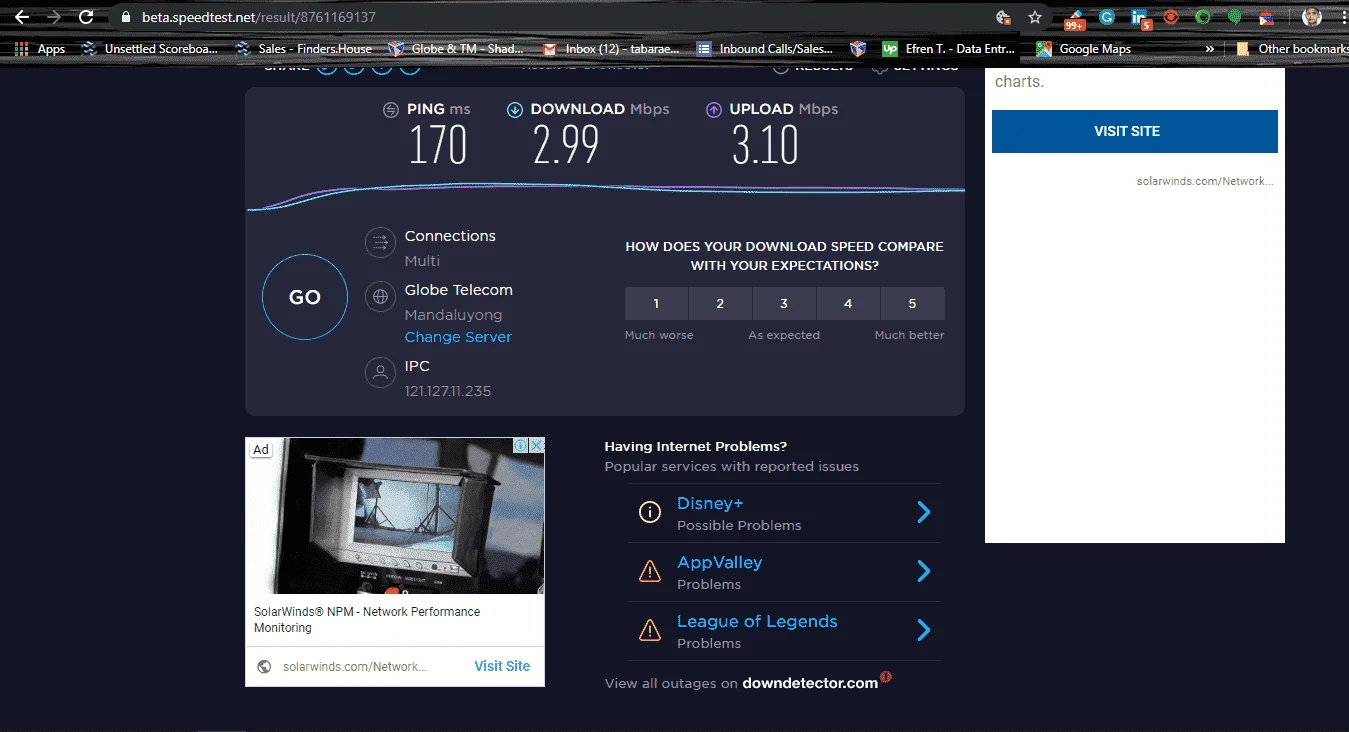Viewport: 1349px width, 732px height.
Task: Reload the speedtest page
Action: (x=86, y=17)
